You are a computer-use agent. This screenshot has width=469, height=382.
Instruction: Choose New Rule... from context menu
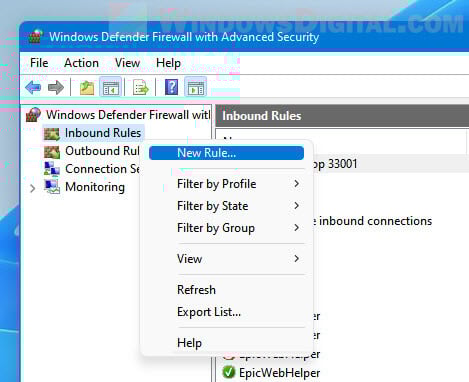[x=226, y=153]
